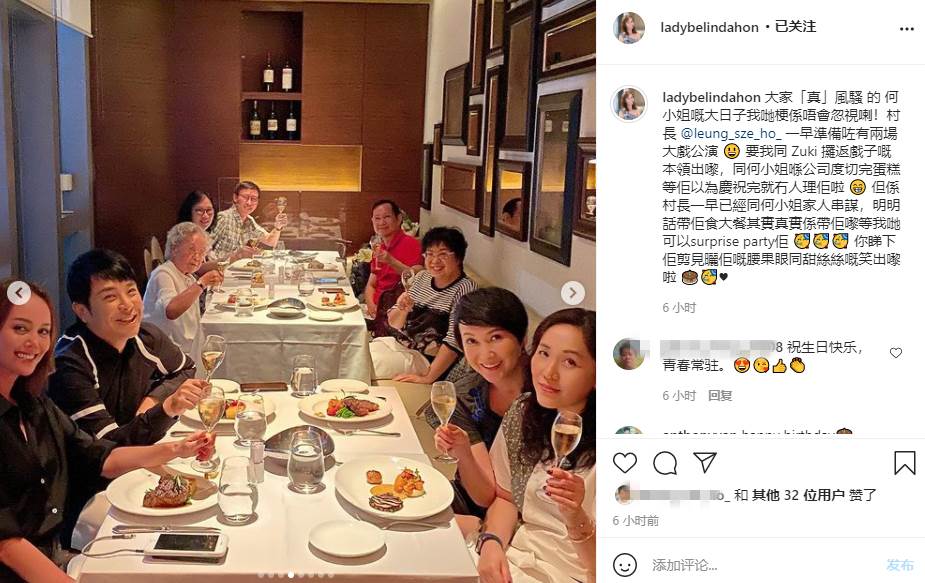Like the birthday wishes comment
Viewport: 925px width, 583px height.
896,353
